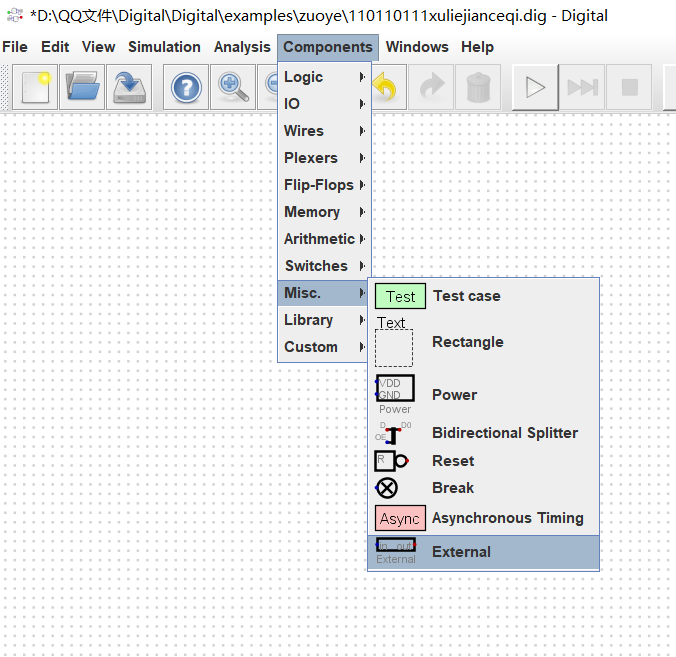Click the yellow Undo arrow icon
This screenshot has height=657, width=676.
[385, 88]
